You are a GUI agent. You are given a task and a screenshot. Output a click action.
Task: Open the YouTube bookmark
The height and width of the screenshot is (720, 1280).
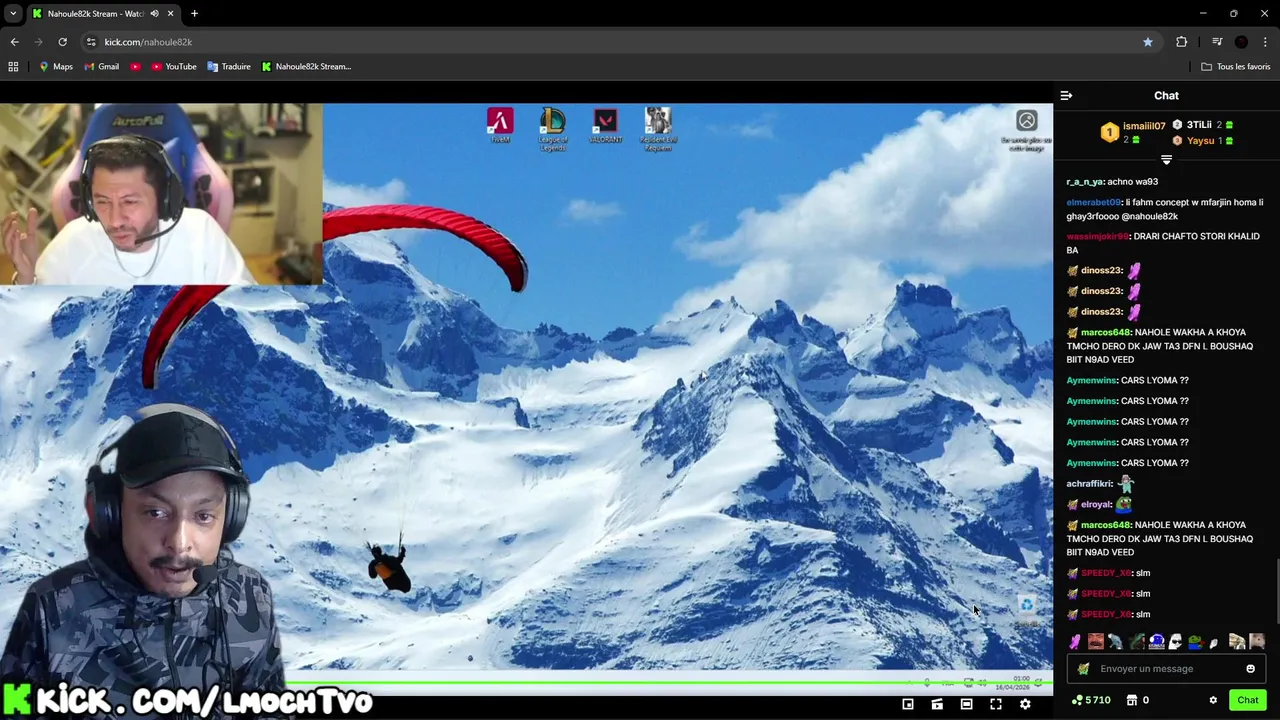(174, 67)
